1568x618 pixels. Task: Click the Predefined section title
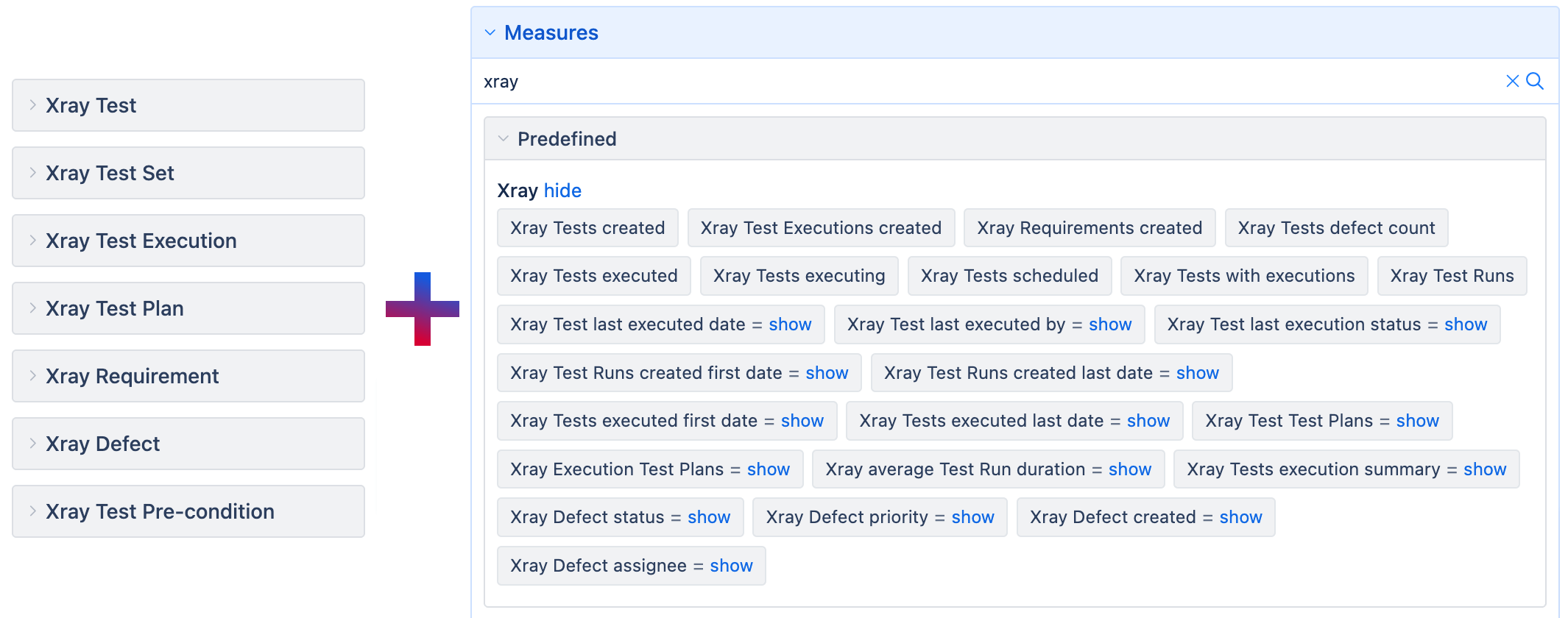click(567, 139)
